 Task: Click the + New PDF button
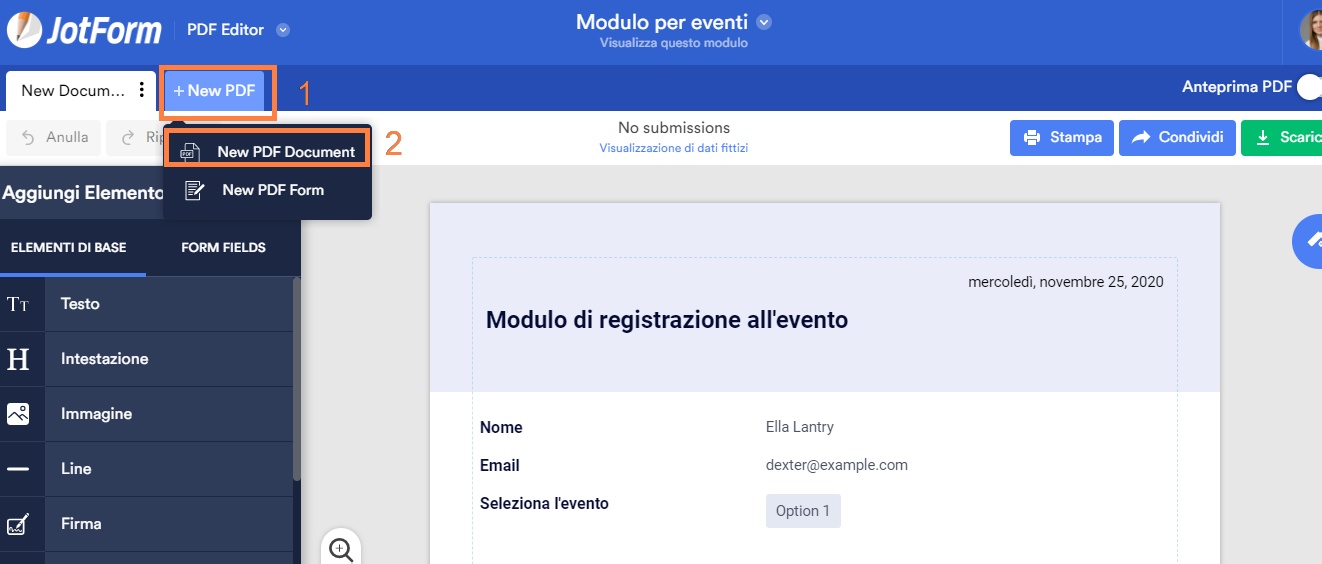pyautogui.click(x=215, y=91)
